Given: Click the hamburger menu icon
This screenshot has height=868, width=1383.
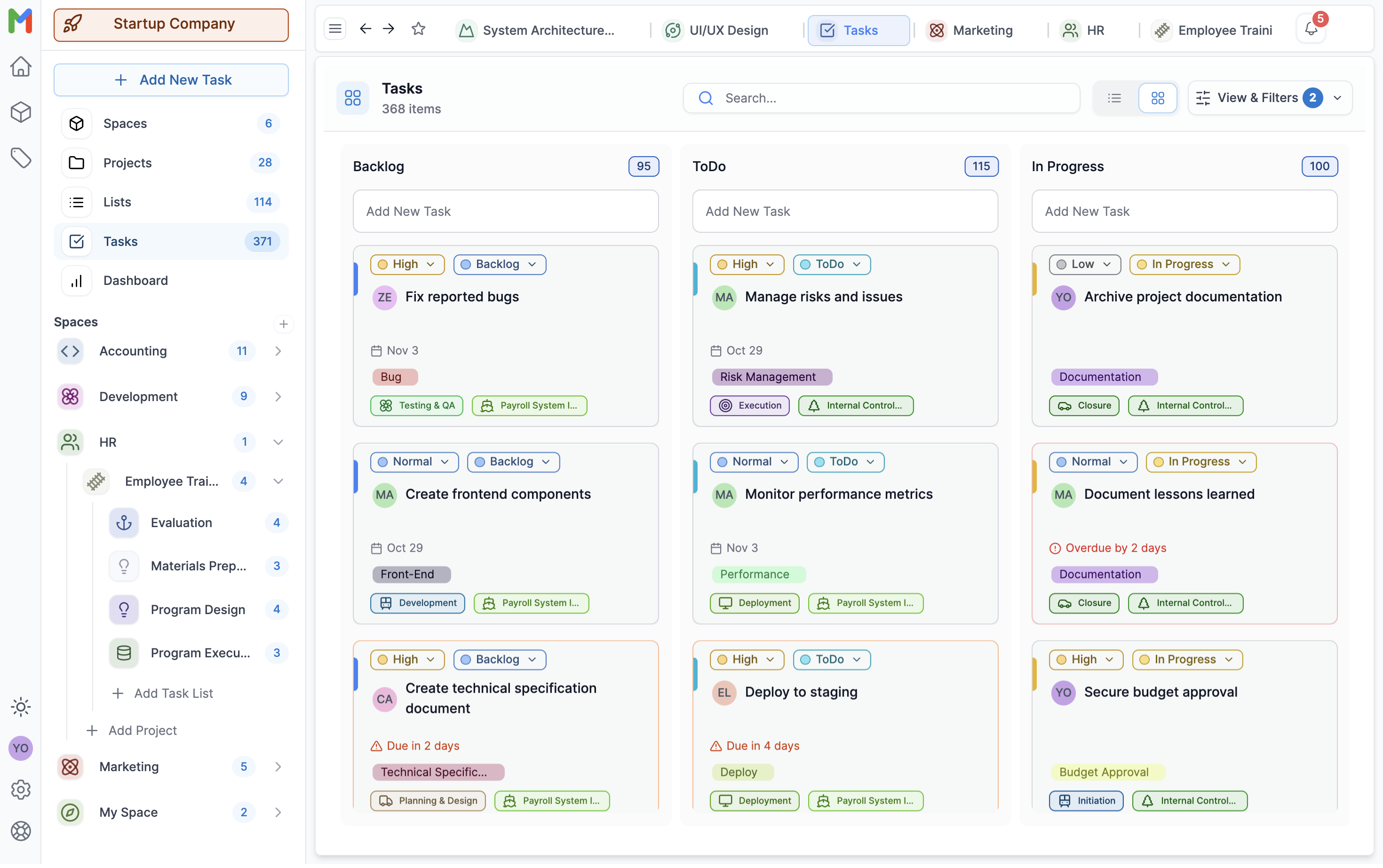Looking at the screenshot, I should click(x=335, y=29).
